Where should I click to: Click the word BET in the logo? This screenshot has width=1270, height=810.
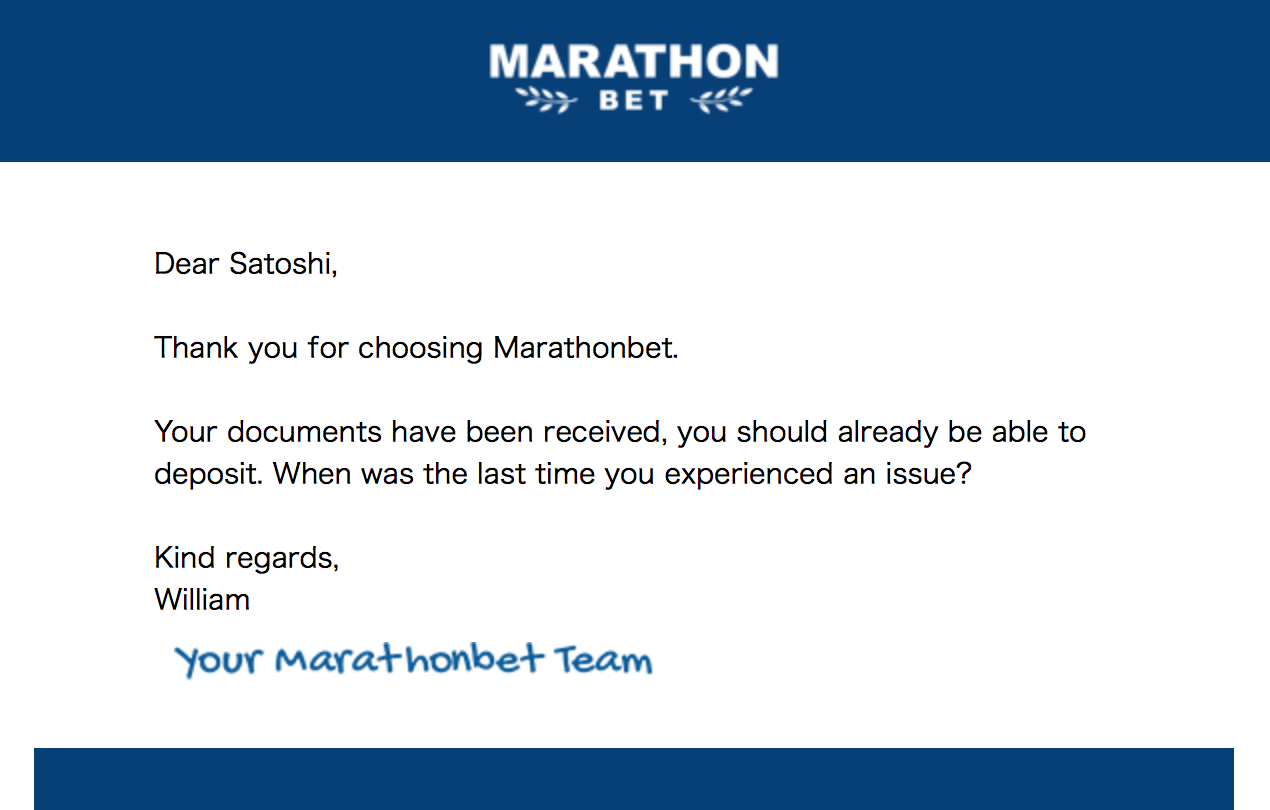[634, 100]
